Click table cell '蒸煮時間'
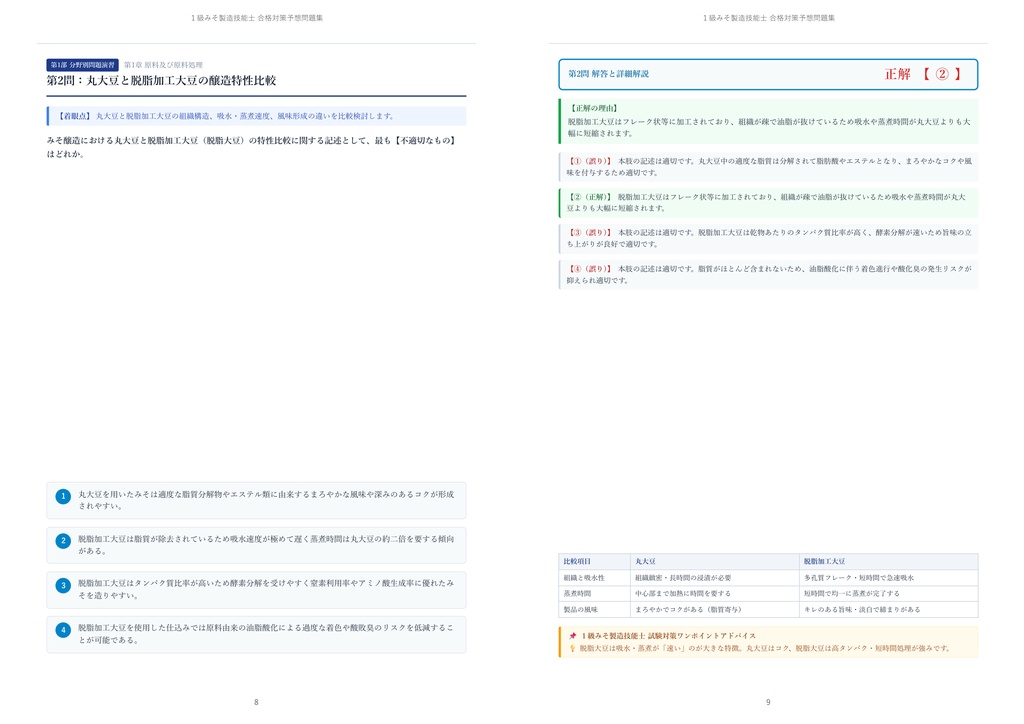This screenshot has width=1024, height=724. pos(577,593)
